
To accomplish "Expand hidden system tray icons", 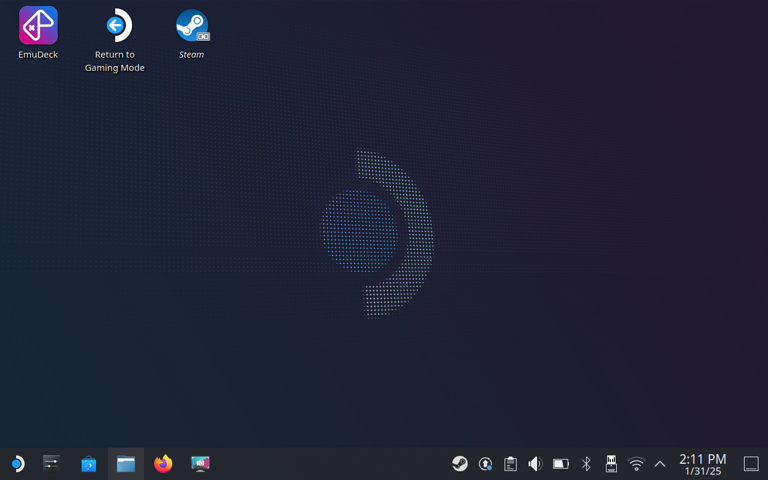I will [x=660, y=464].
